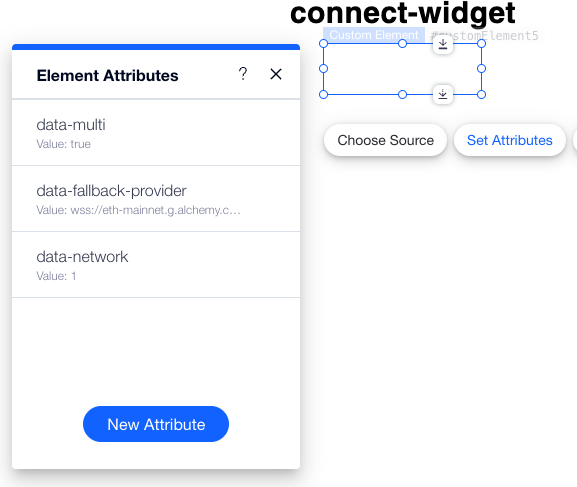Click the top-left resize handle of custom element

[x=323, y=44]
